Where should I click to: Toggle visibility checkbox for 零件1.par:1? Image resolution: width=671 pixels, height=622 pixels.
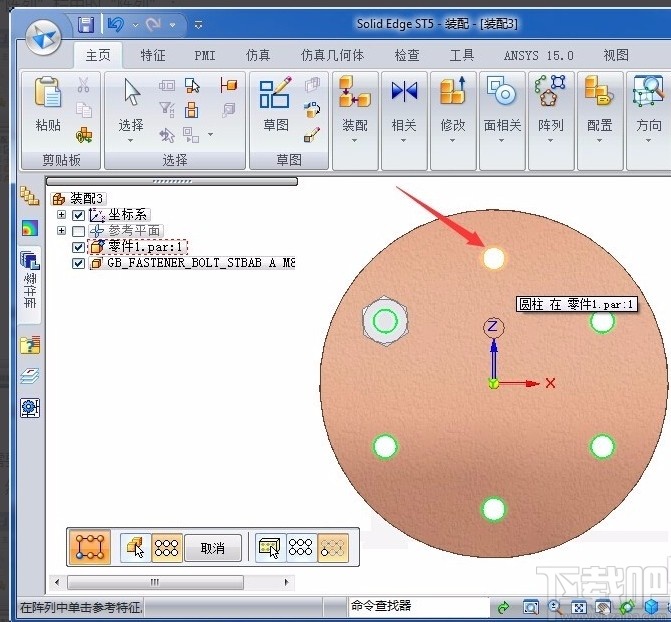click(78, 247)
